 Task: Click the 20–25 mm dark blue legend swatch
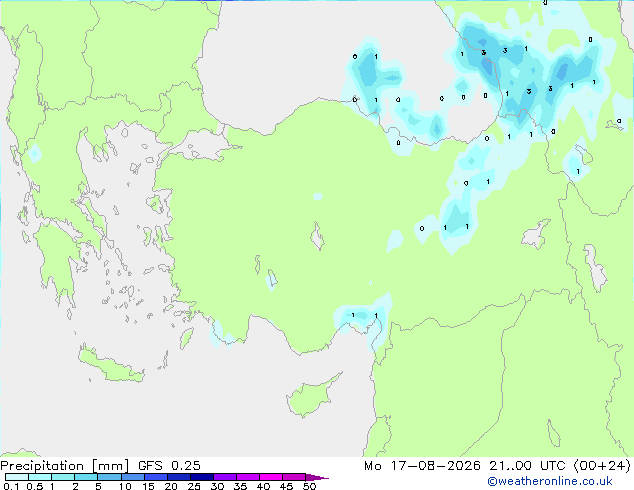179,477
